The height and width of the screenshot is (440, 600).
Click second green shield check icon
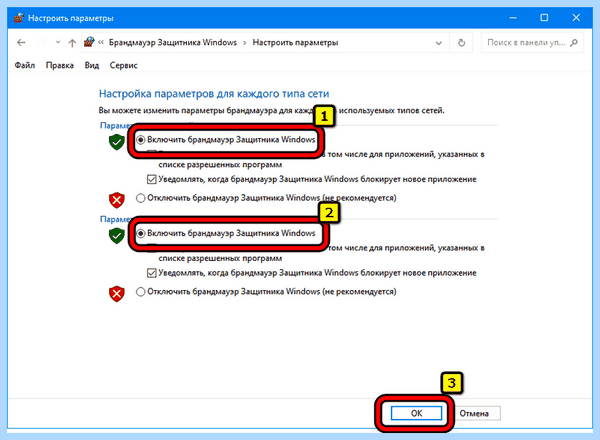tap(117, 236)
